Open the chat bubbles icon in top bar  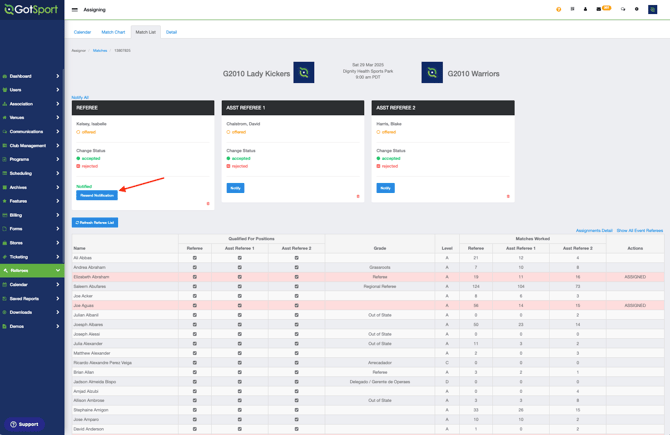(623, 9)
